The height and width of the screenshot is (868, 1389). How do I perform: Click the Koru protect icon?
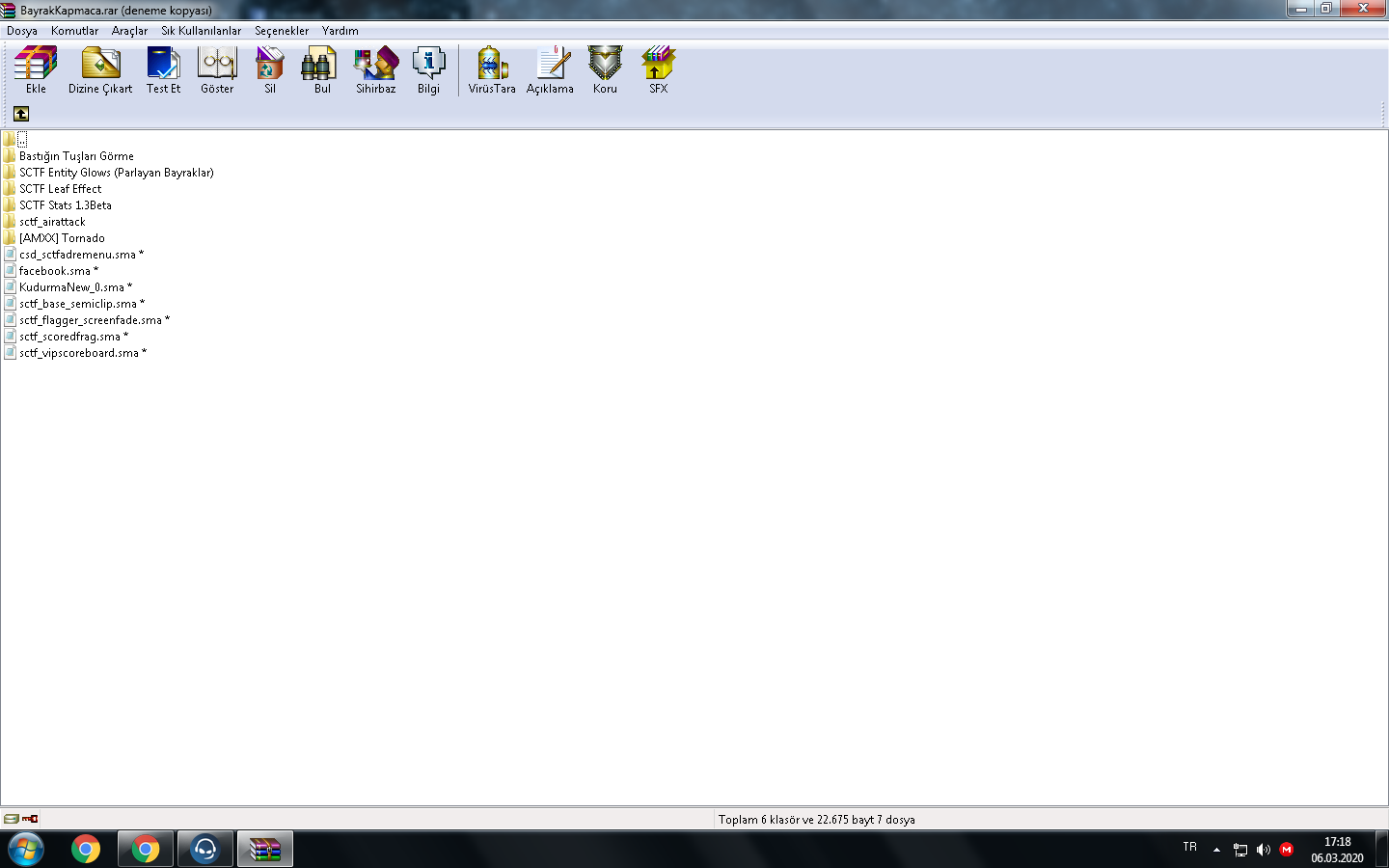605,64
